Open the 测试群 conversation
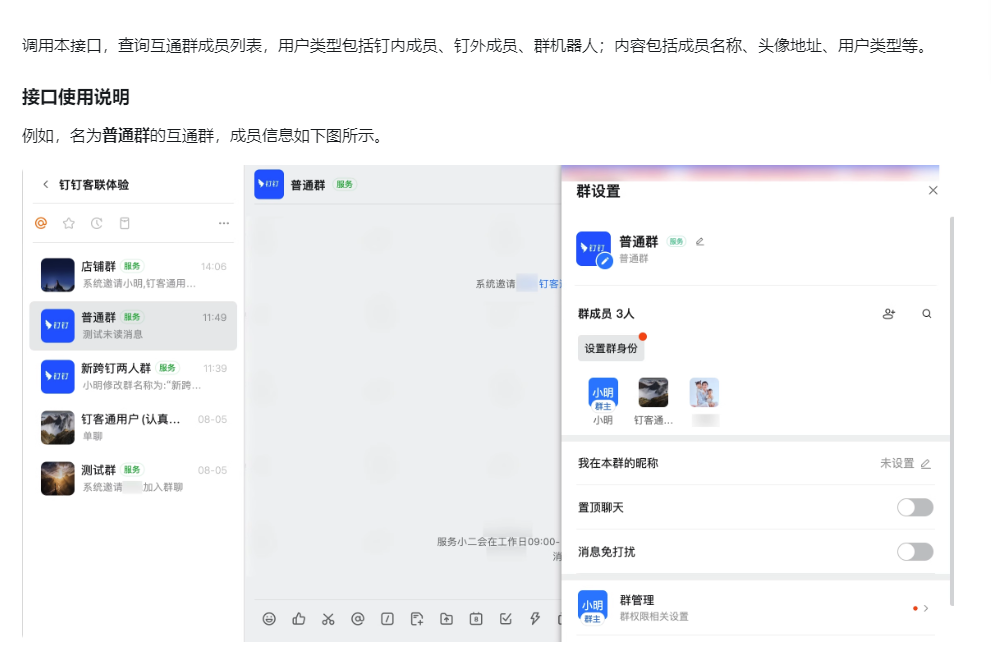This screenshot has height=667, width=991. tap(133, 479)
